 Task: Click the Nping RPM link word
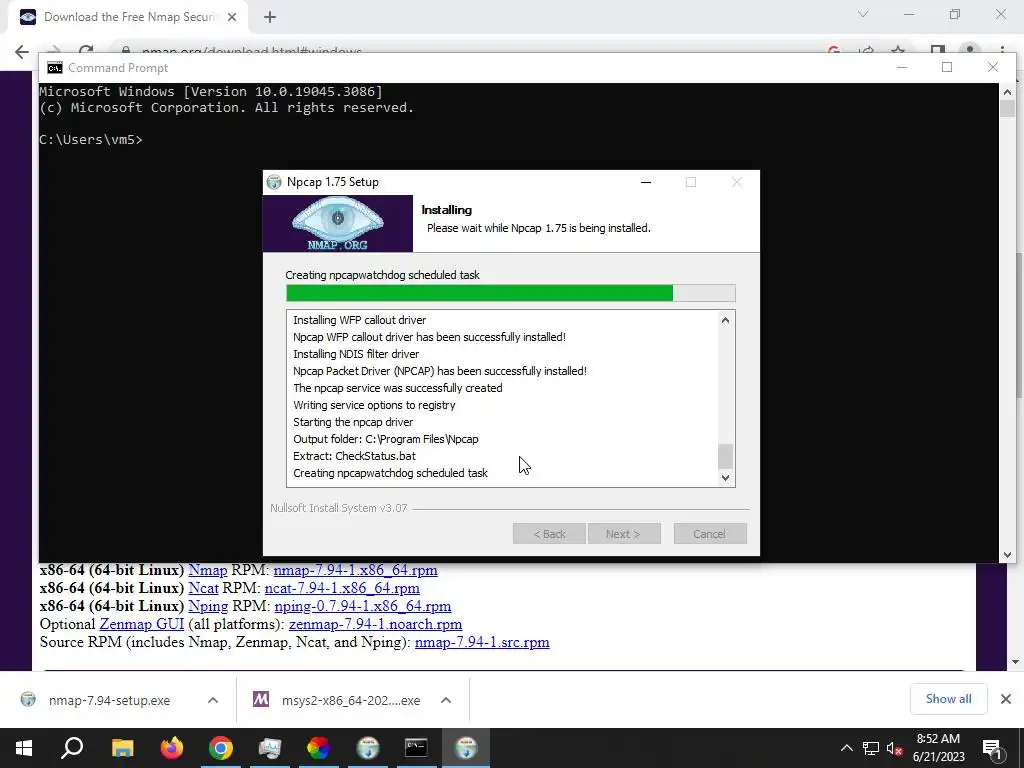pyautogui.click(x=208, y=606)
